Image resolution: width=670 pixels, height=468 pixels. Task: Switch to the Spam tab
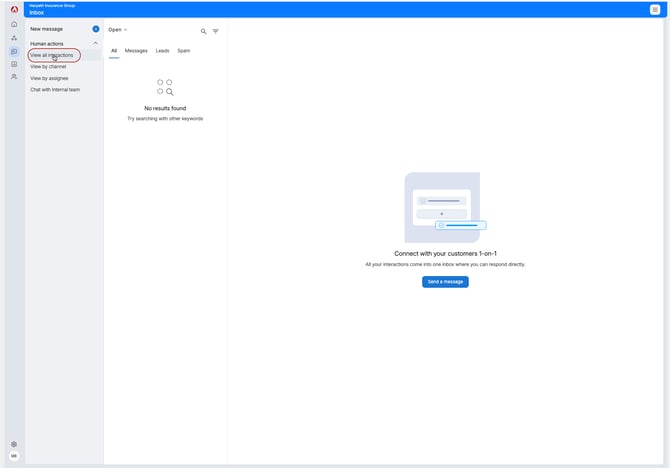(x=184, y=51)
